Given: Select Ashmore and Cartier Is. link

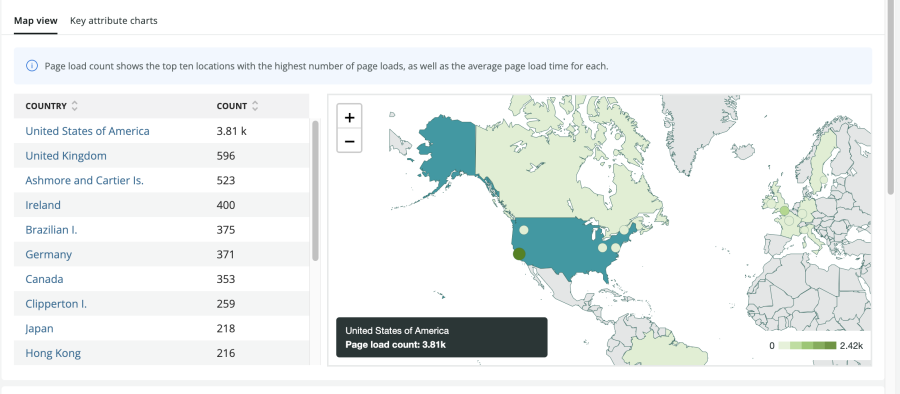Looking at the screenshot, I should point(84,180).
